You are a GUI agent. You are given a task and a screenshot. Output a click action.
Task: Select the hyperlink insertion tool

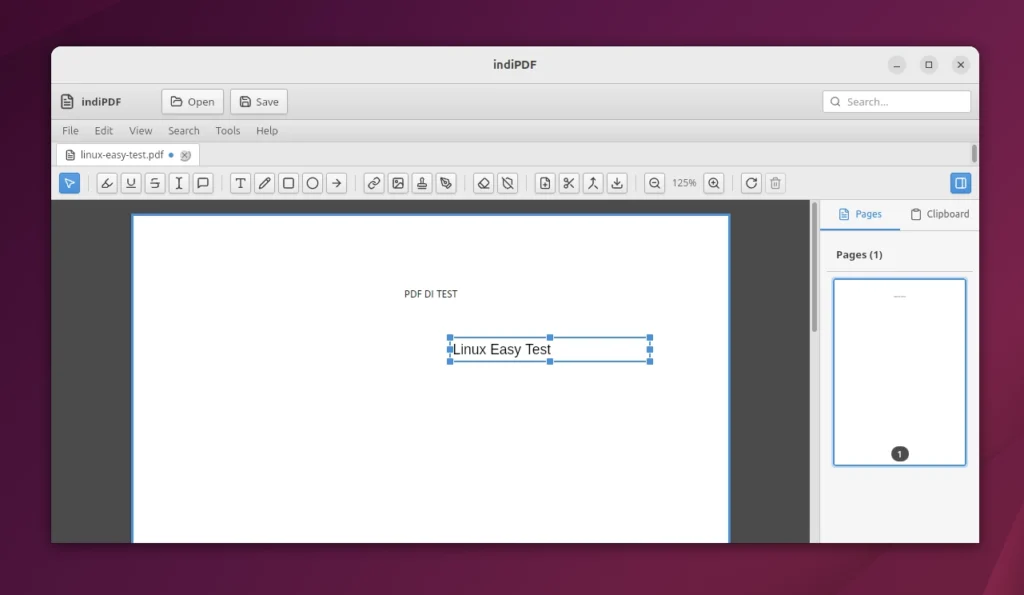coord(373,183)
